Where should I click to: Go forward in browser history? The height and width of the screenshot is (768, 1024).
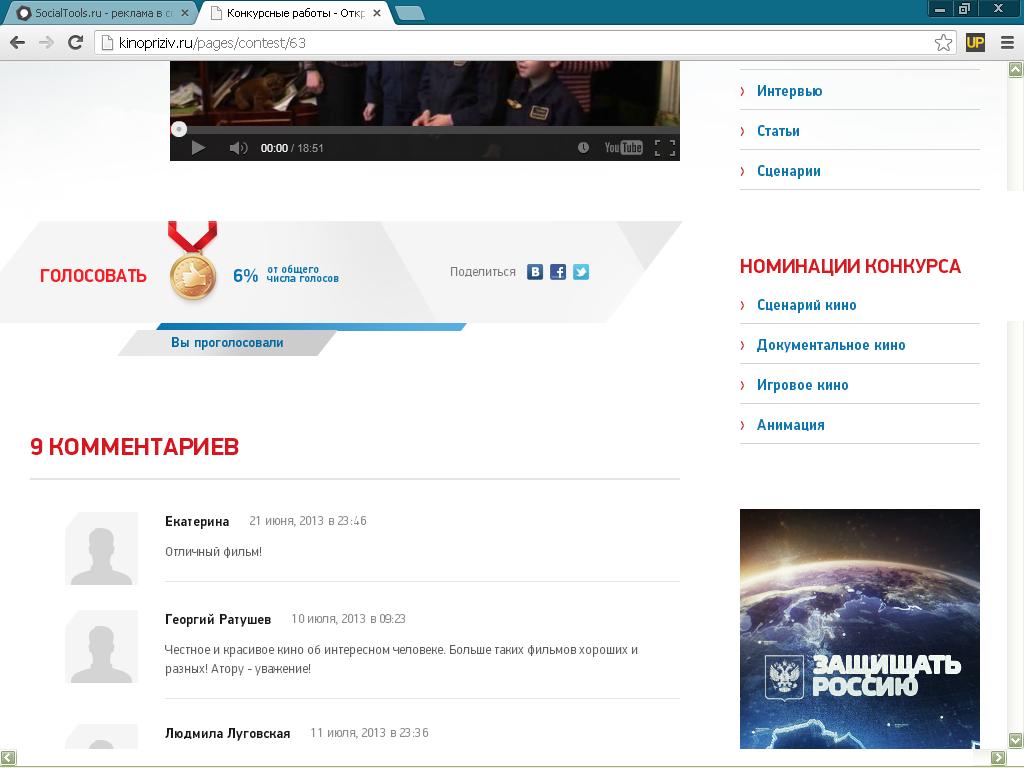46,43
